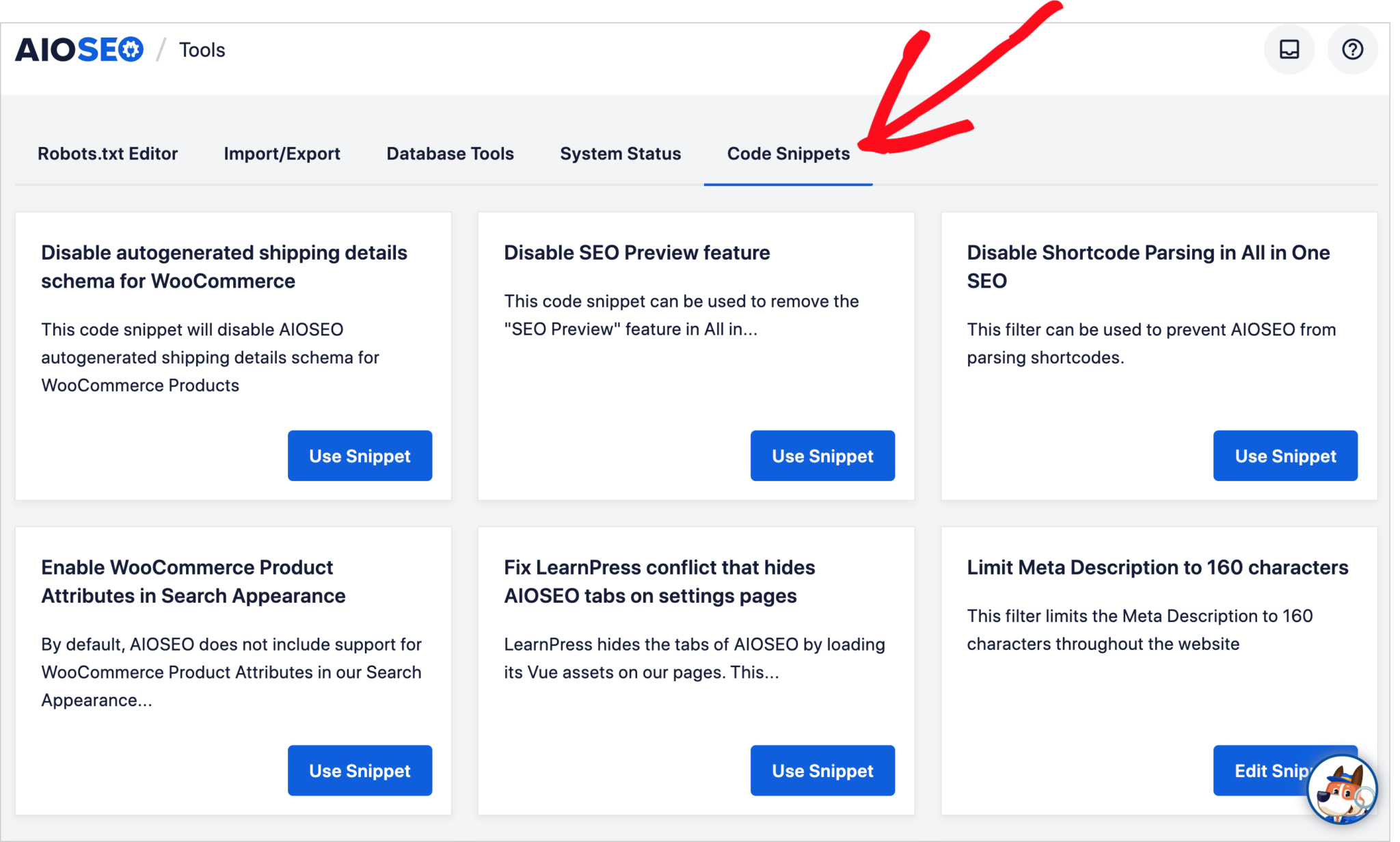Click description 'This code snippet can be used to remove'

point(681,315)
